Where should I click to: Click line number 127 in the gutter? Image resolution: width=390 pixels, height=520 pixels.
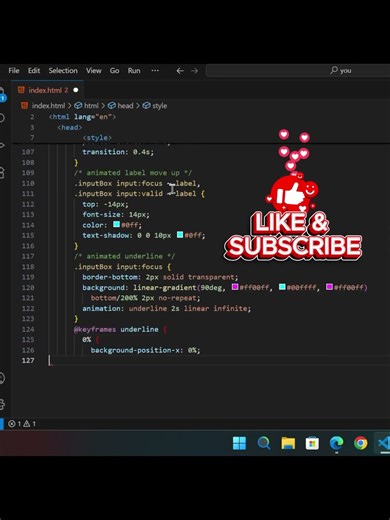tap(28, 360)
